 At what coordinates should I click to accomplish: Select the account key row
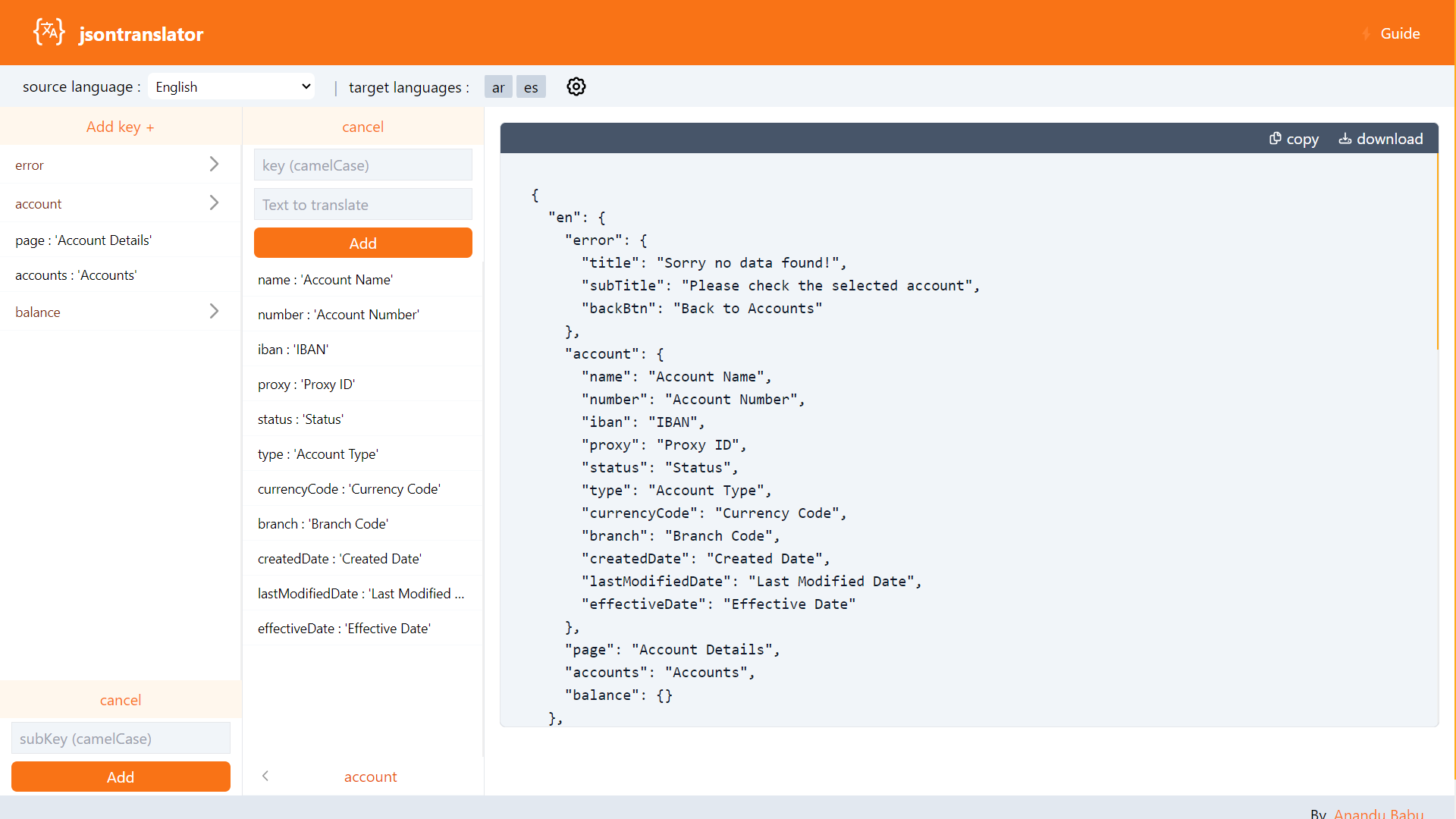click(x=121, y=203)
